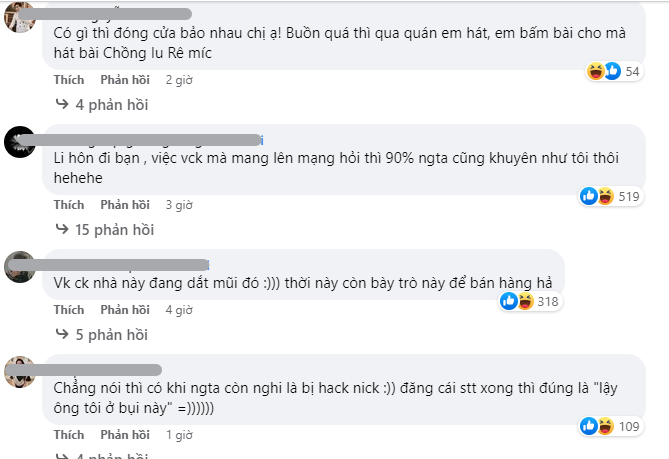Open the avatar of the 'Chồng lu Rê míc' commenter
669x459 pixels.
pyautogui.click(x=19, y=17)
